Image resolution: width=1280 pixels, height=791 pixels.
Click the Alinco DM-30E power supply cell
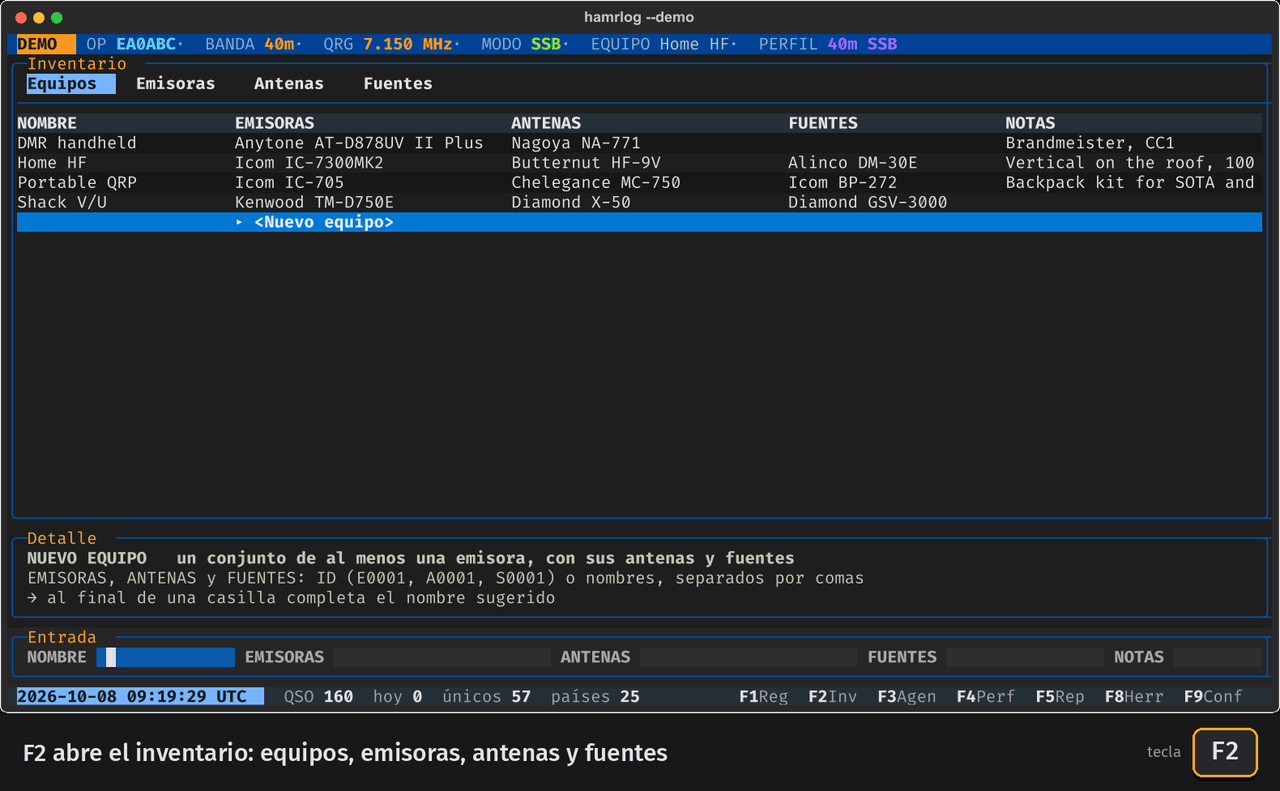pyautogui.click(x=853, y=163)
